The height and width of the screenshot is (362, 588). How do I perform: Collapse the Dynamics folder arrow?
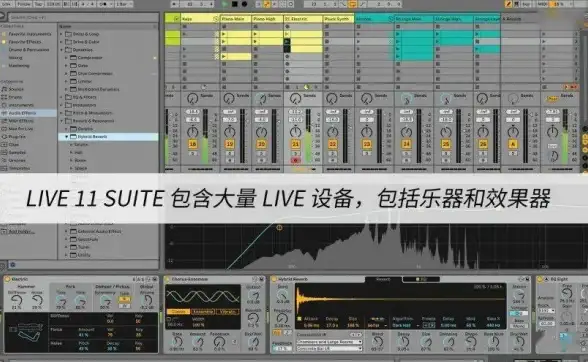pyautogui.click(x=61, y=50)
